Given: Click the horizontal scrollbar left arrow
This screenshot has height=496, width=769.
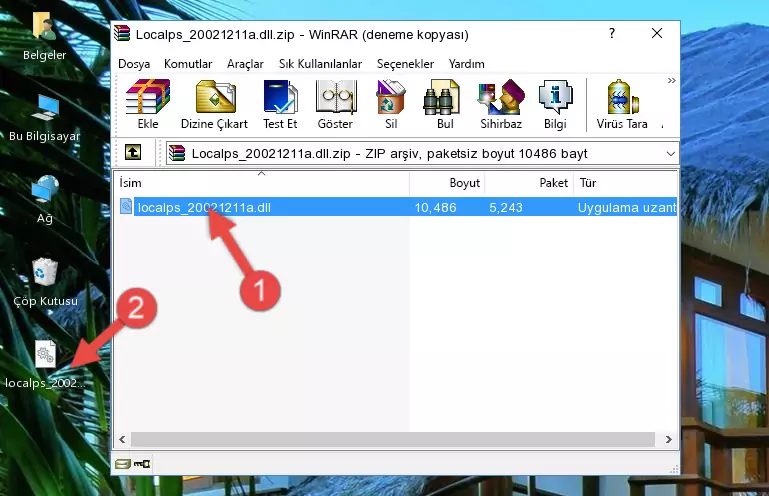Looking at the screenshot, I should coord(122,440).
